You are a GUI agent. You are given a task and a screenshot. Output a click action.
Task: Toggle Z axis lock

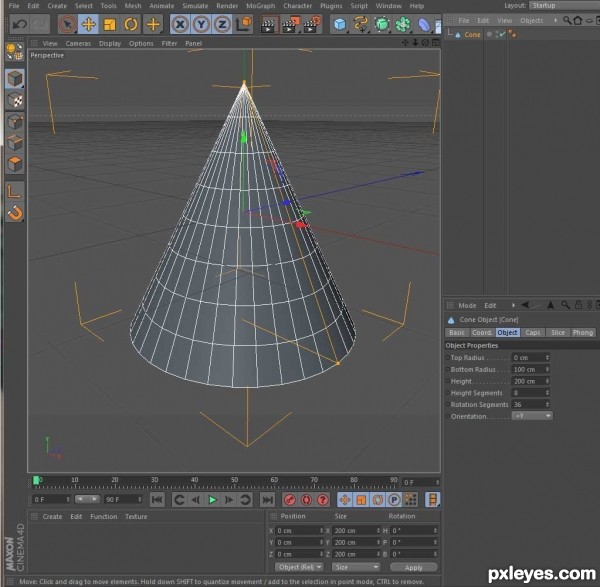coord(222,24)
